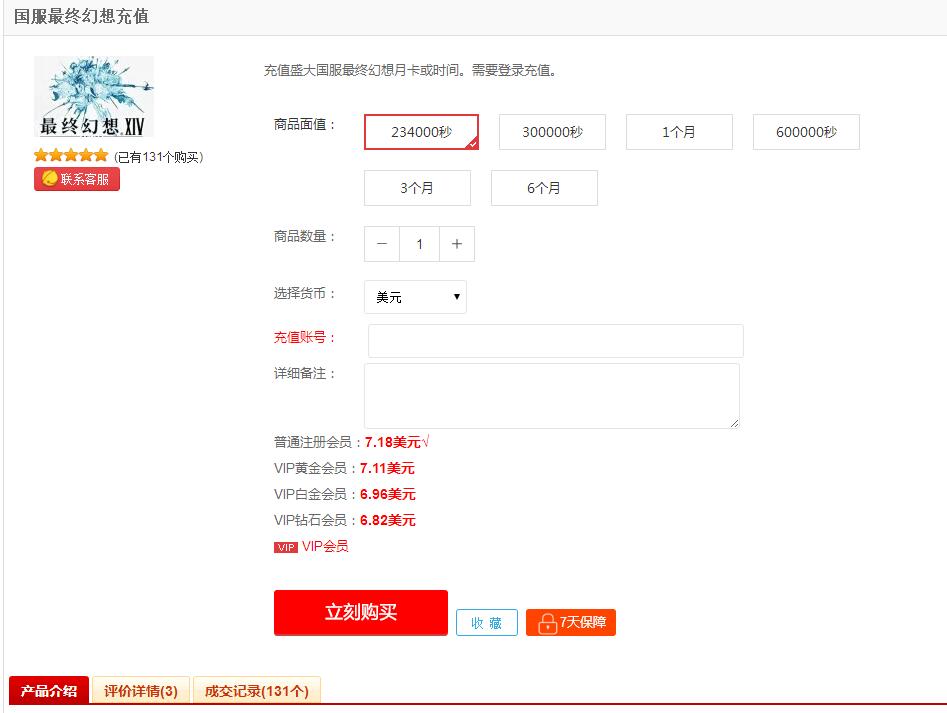This screenshot has height=713, width=947.
Task: Click the five-star rating icons
Action: [x=71, y=156]
